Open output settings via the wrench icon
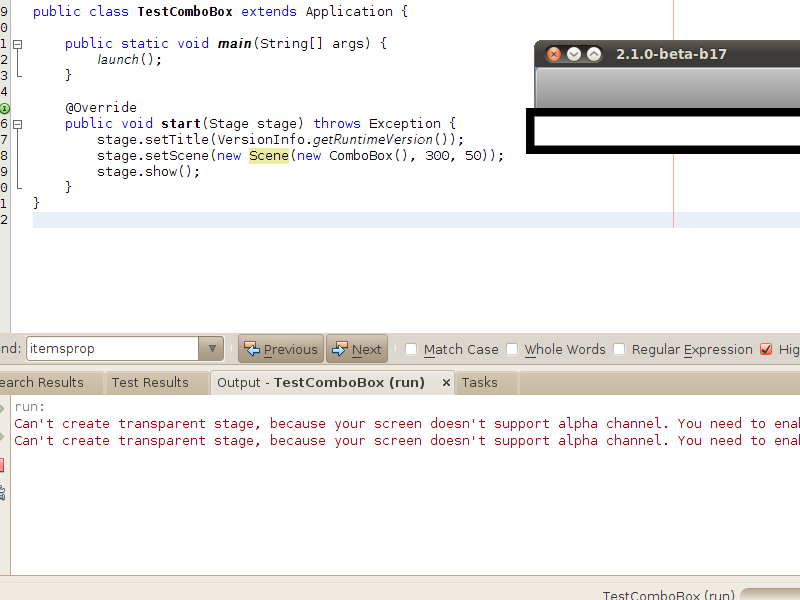This screenshot has height=600, width=800. [2, 491]
